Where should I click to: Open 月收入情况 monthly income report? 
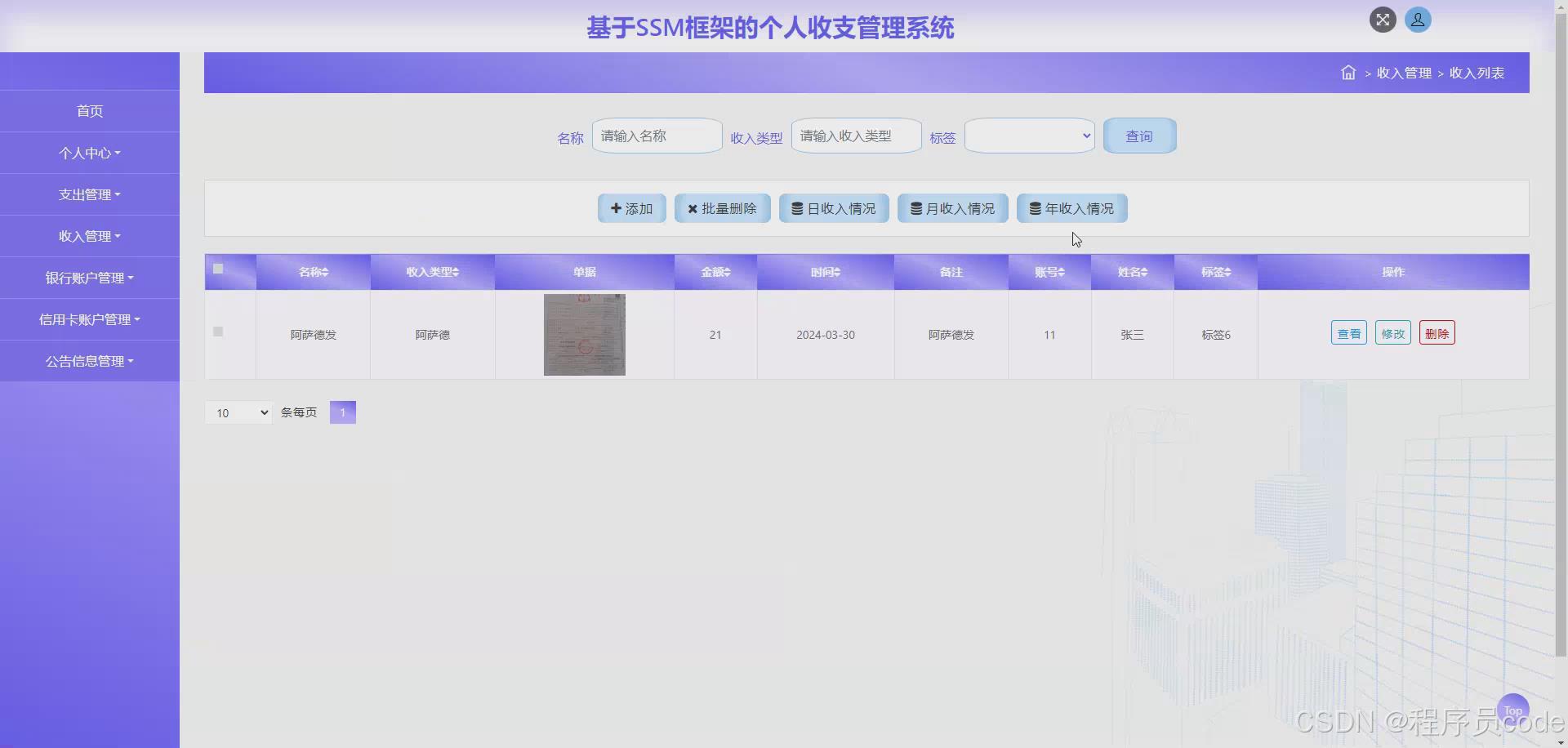[952, 208]
